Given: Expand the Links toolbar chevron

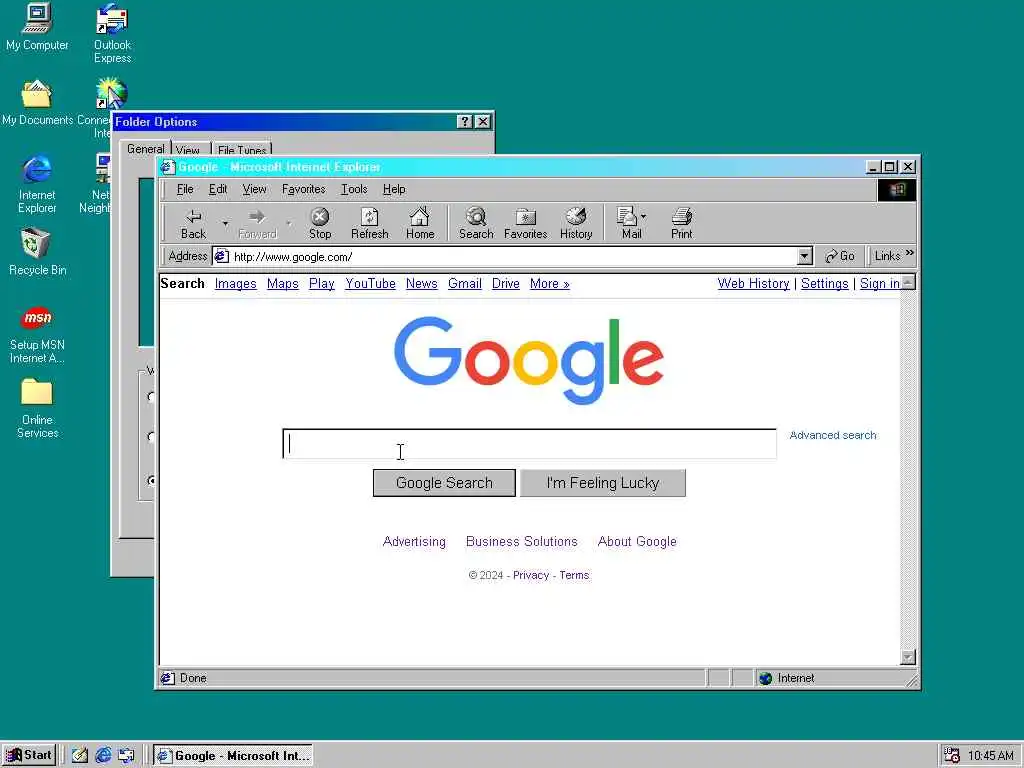Looking at the screenshot, I should tap(910, 253).
